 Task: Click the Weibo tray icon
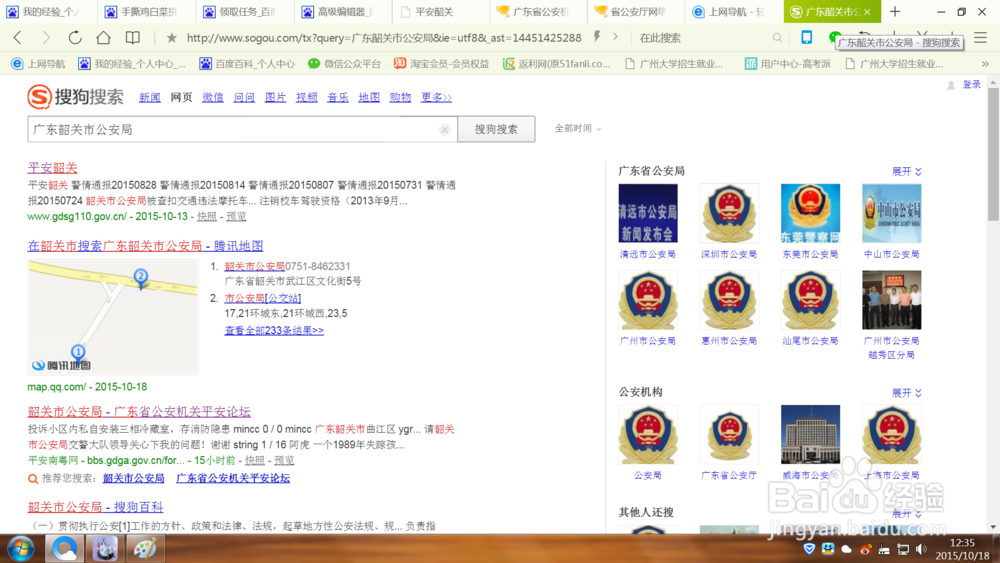(x=865, y=549)
